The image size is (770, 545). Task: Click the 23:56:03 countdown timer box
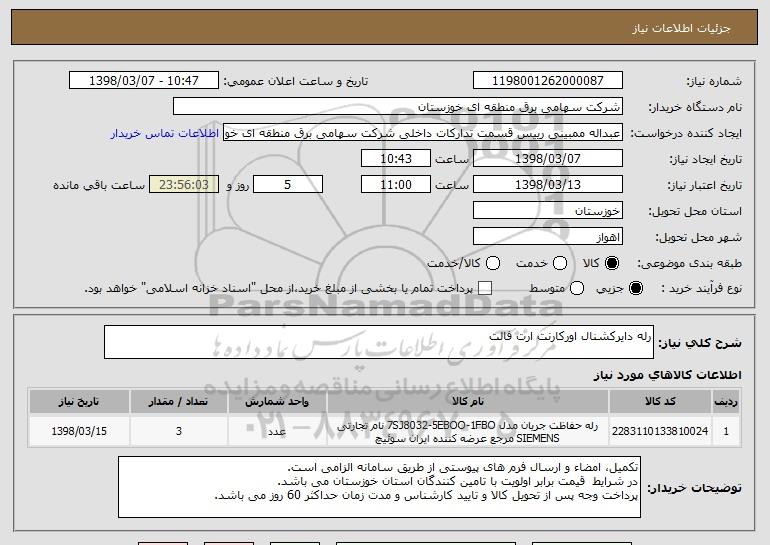[x=184, y=185]
